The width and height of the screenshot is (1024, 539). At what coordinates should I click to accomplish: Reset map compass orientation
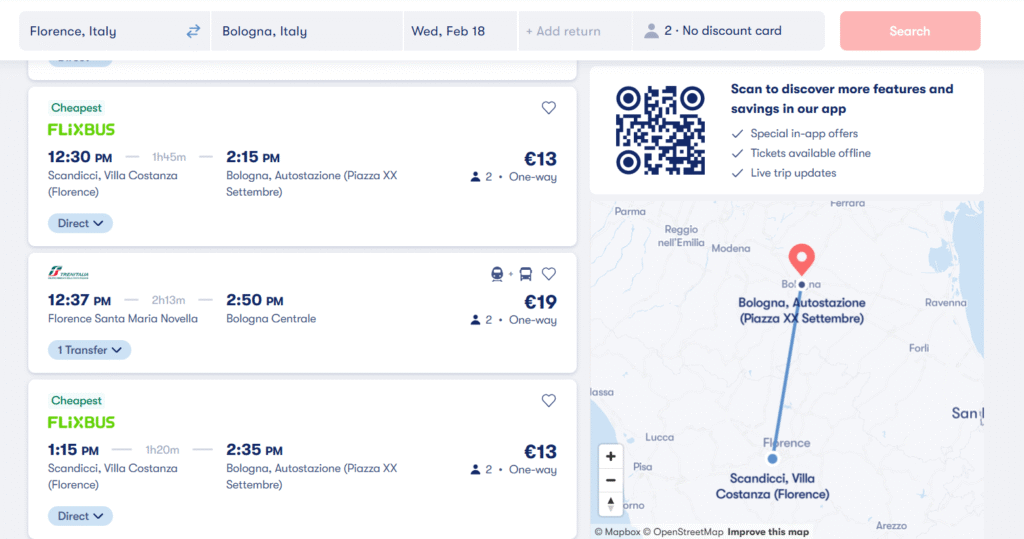point(611,504)
